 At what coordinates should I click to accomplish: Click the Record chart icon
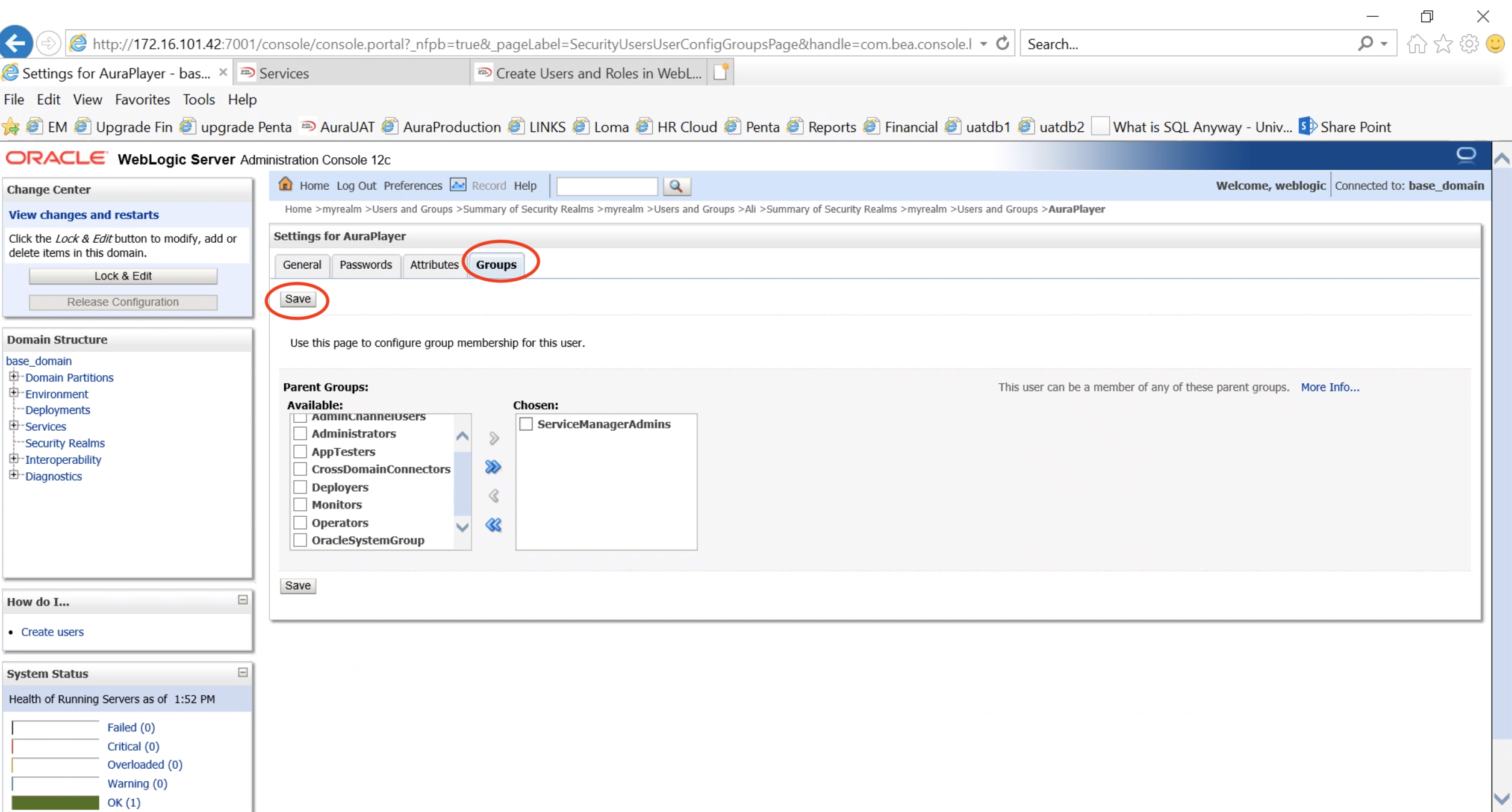coord(458,185)
